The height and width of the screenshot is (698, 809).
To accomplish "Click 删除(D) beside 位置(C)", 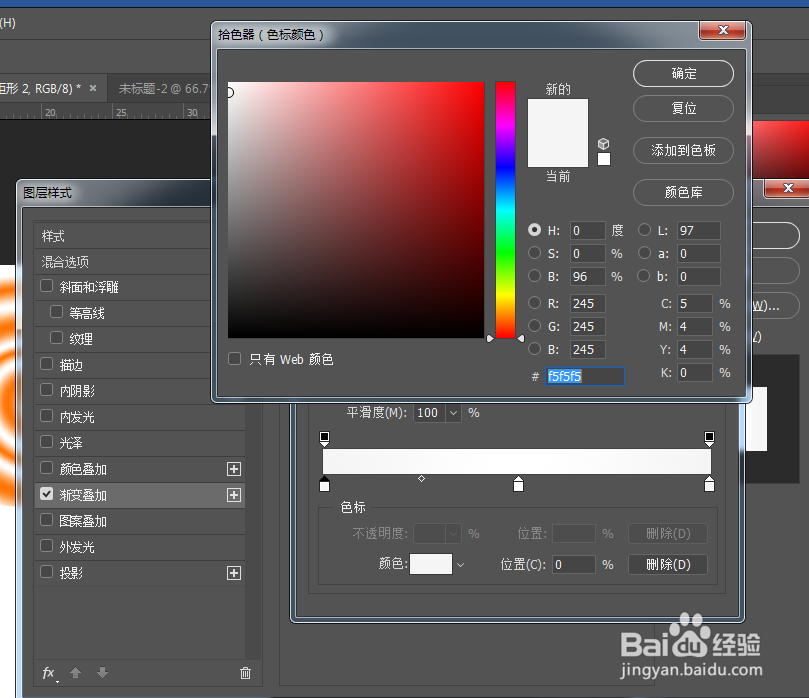I will click(668, 565).
